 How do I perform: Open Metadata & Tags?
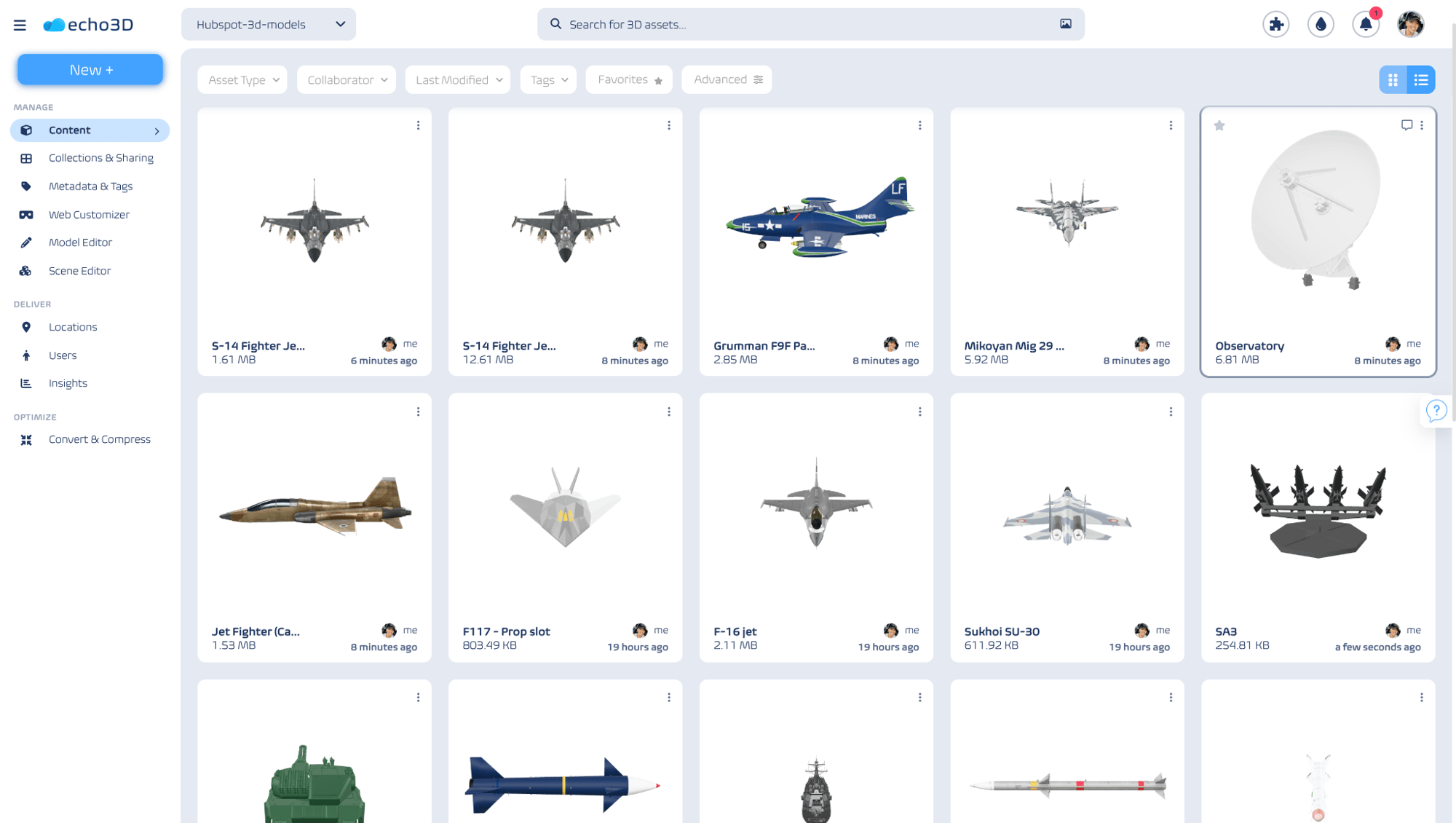tap(90, 186)
